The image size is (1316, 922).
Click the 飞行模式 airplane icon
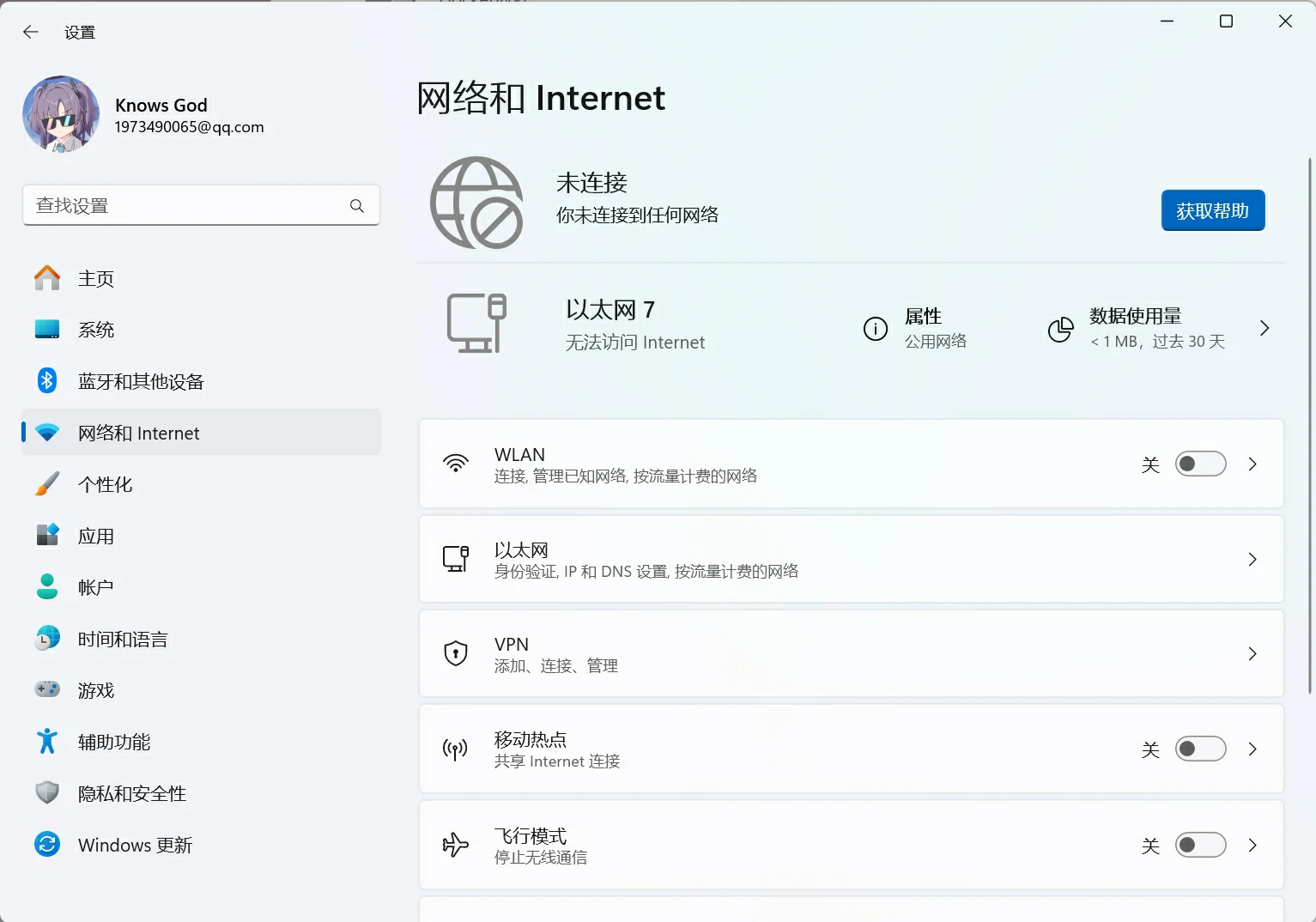pos(456,845)
